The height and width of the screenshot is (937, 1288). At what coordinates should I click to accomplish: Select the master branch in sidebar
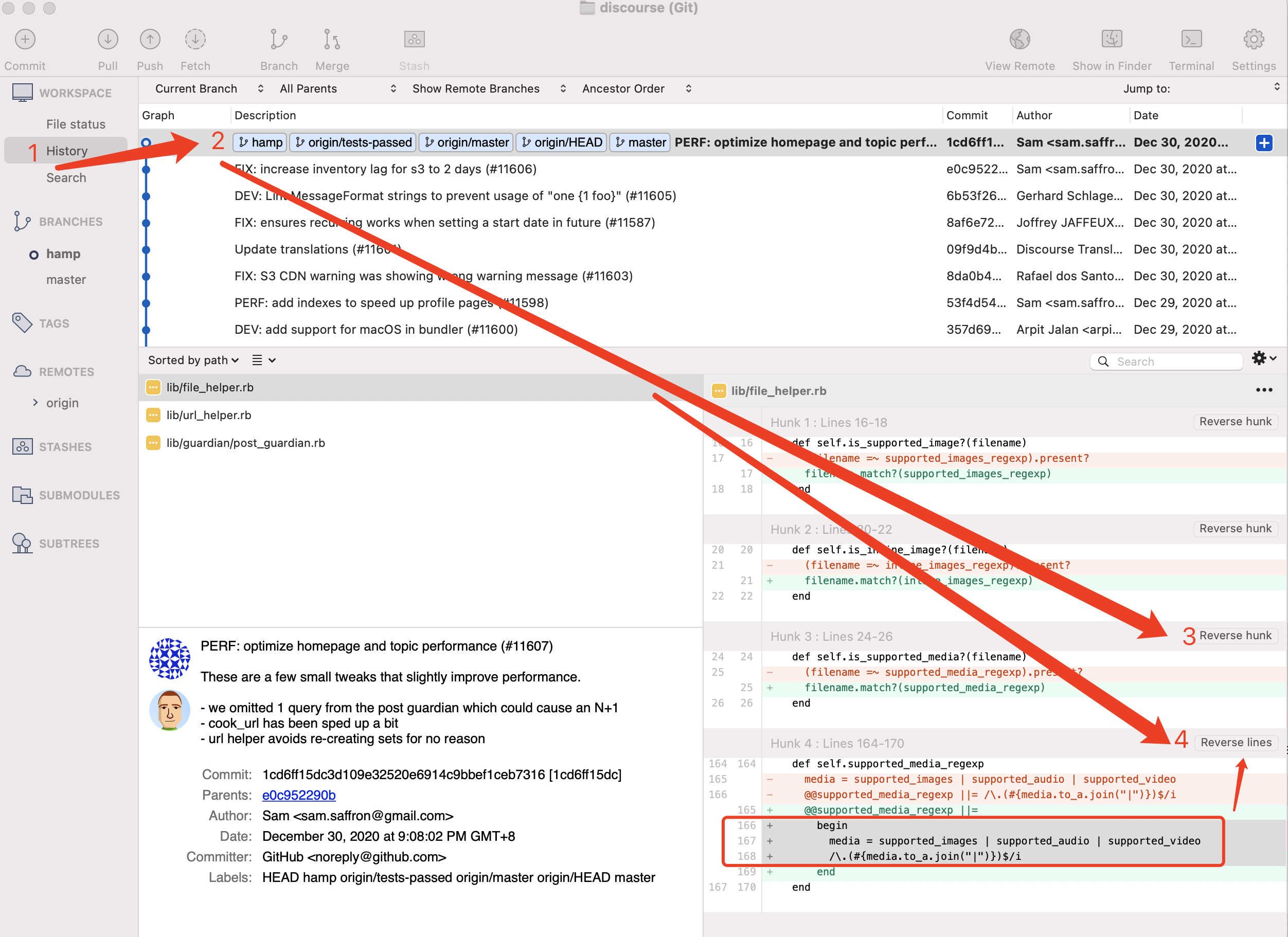[66, 279]
